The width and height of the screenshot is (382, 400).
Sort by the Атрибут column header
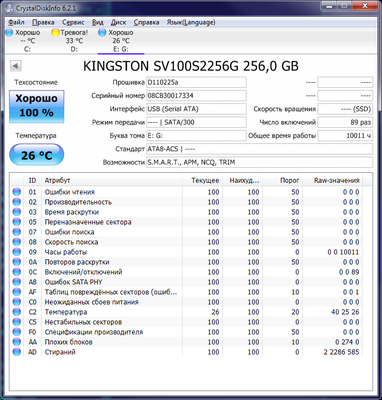tap(112, 180)
